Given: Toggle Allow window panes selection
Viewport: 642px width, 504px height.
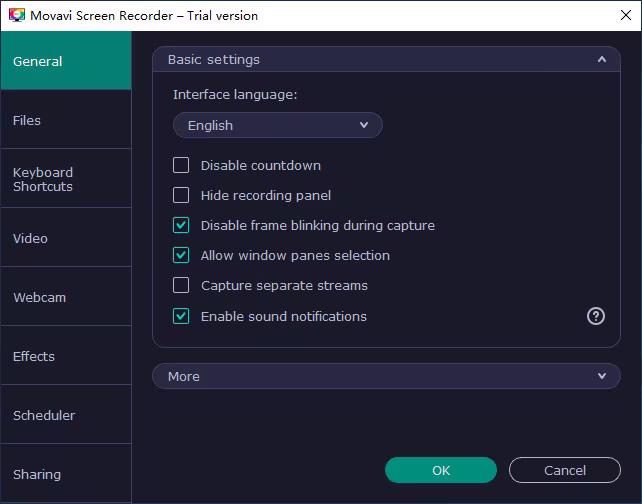Looking at the screenshot, I should click(181, 255).
